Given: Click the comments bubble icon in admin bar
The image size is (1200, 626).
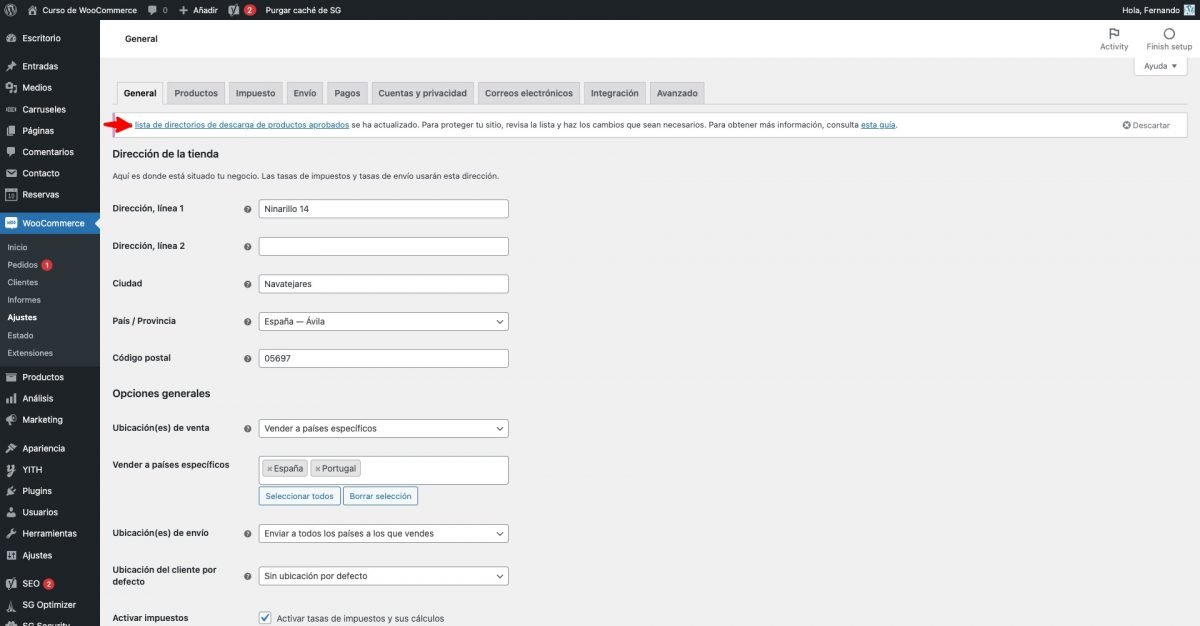Looking at the screenshot, I should click(152, 10).
